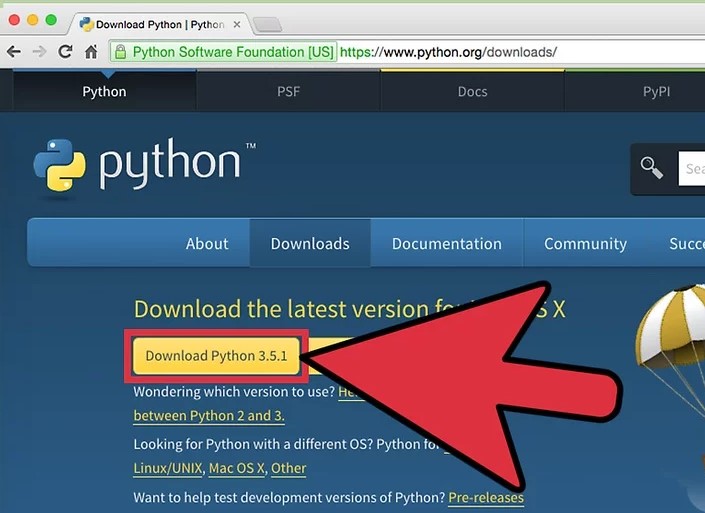Screen dimensions: 705x513
Task: Select the Python top navigation tab
Action: 104,91
